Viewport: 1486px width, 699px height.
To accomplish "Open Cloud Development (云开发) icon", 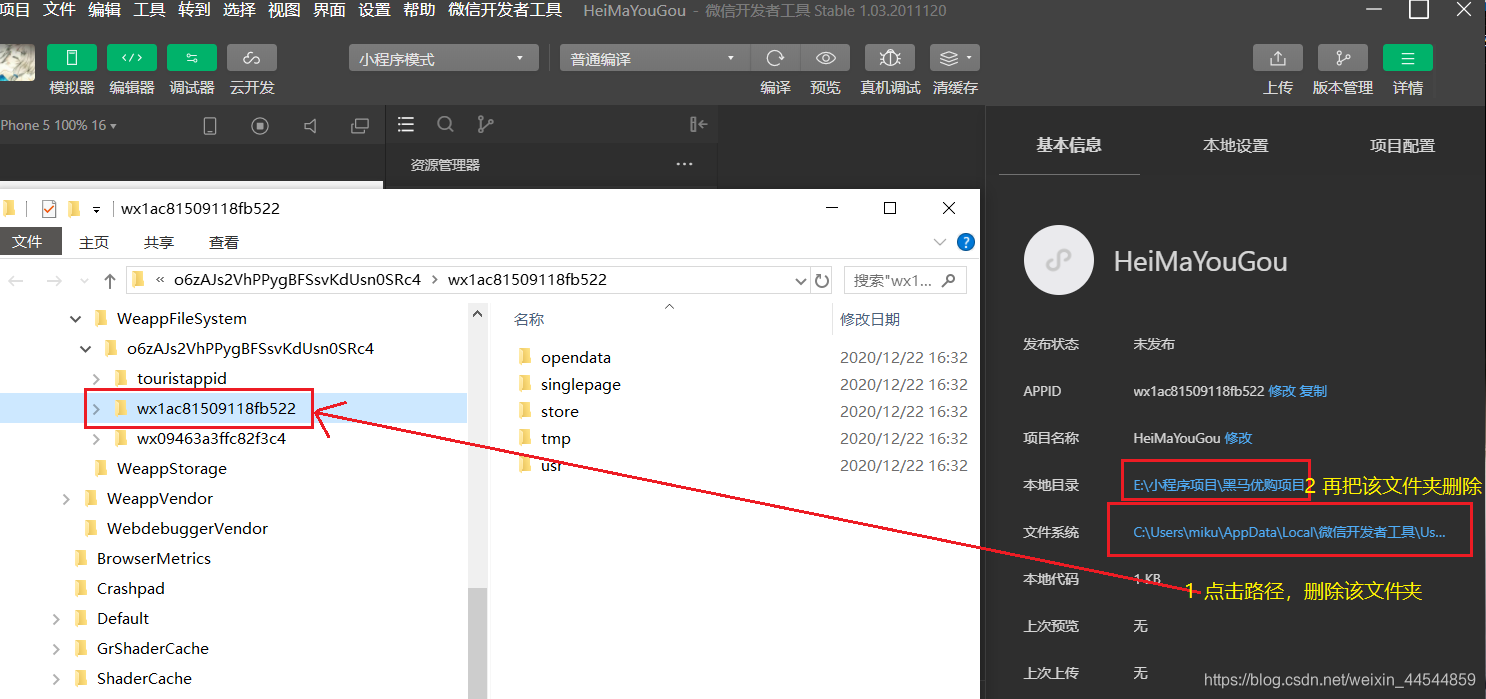I will [252, 58].
